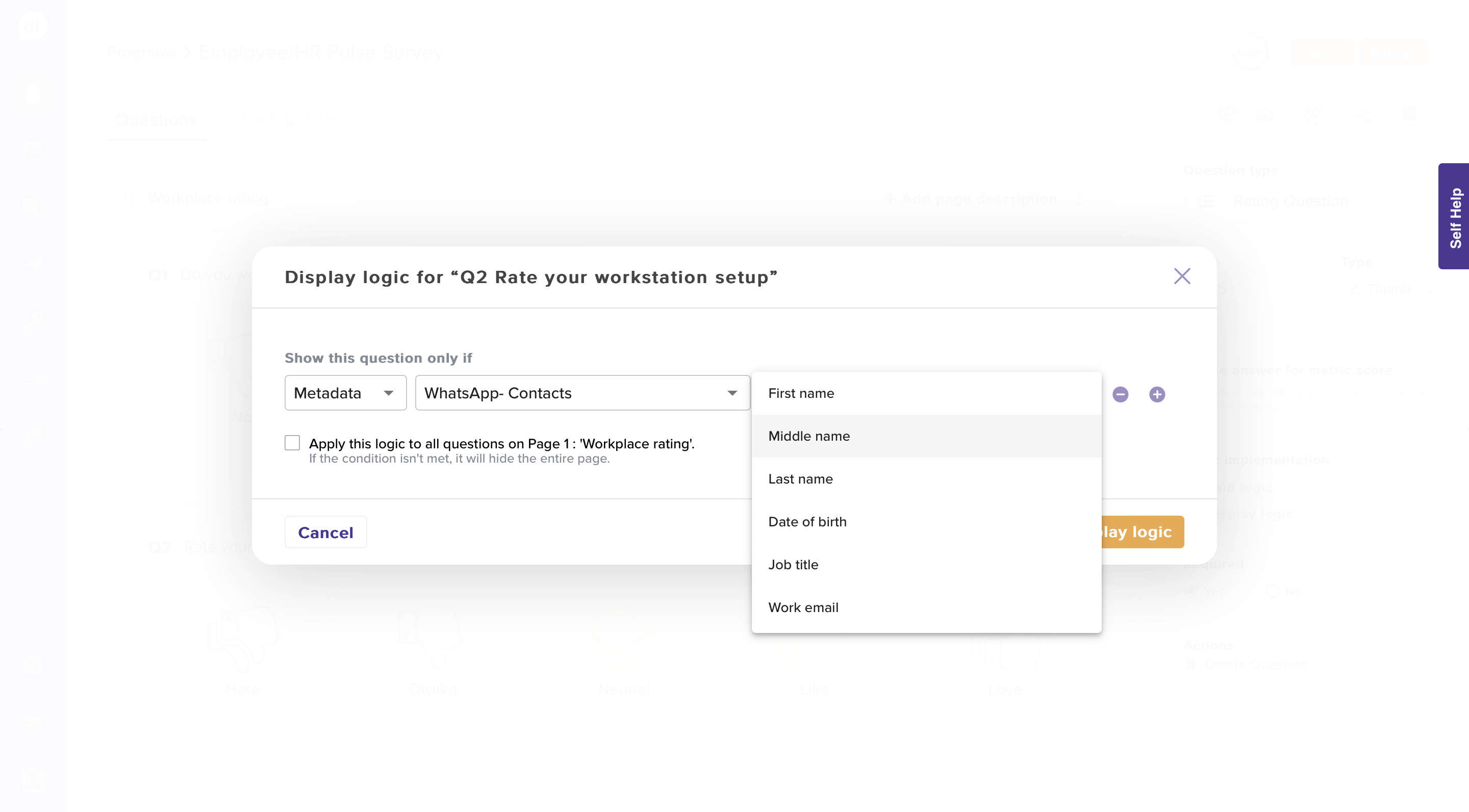
Task: Select First name from the list
Action: point(801,393)
